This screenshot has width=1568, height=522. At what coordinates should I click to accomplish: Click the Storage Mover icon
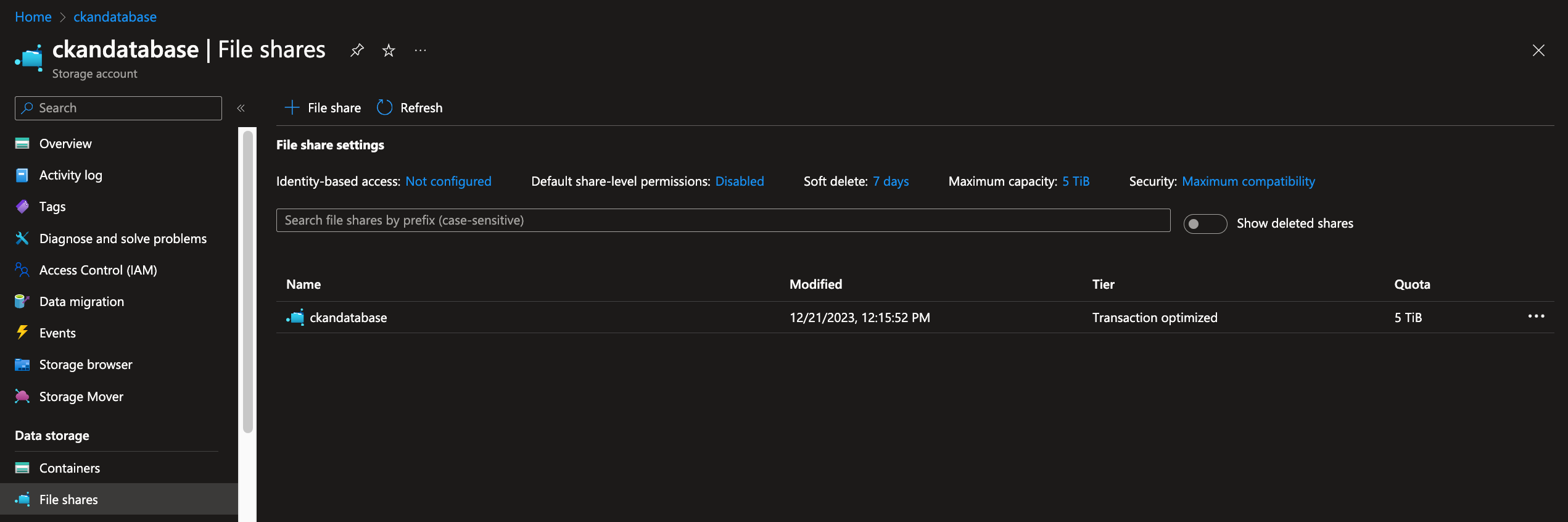(x=22, y=396)
